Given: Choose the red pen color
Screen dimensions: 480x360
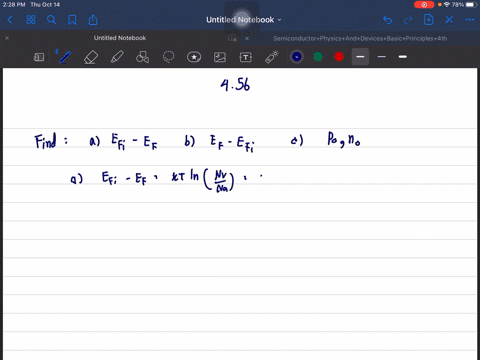Looking at the screenshot, I should [339, 57].
